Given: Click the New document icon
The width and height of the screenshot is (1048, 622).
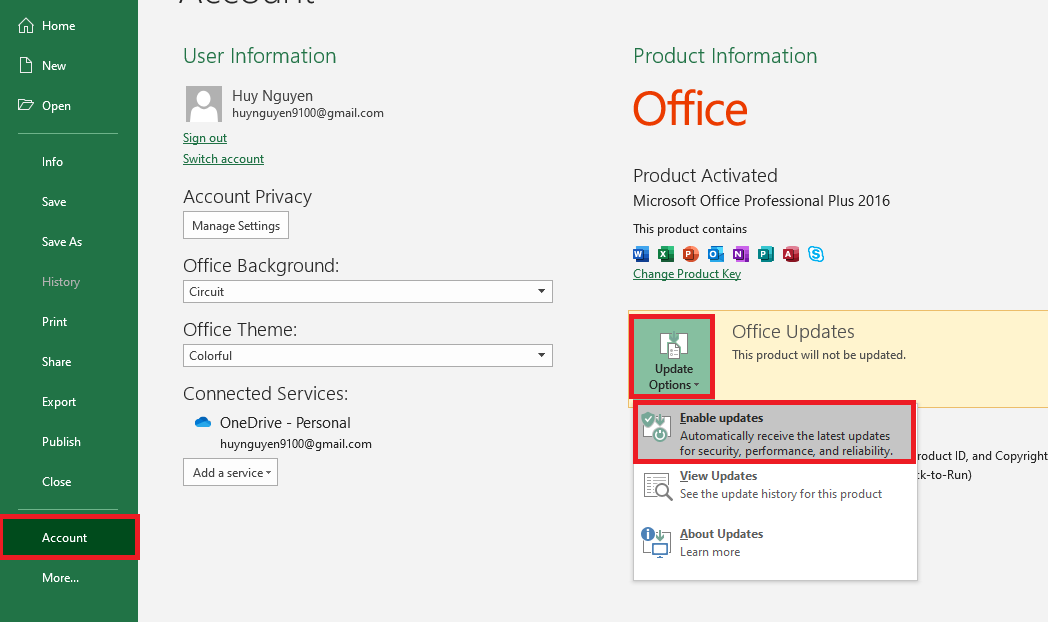Looking at the screenshot, I should (x=26, y=66).
